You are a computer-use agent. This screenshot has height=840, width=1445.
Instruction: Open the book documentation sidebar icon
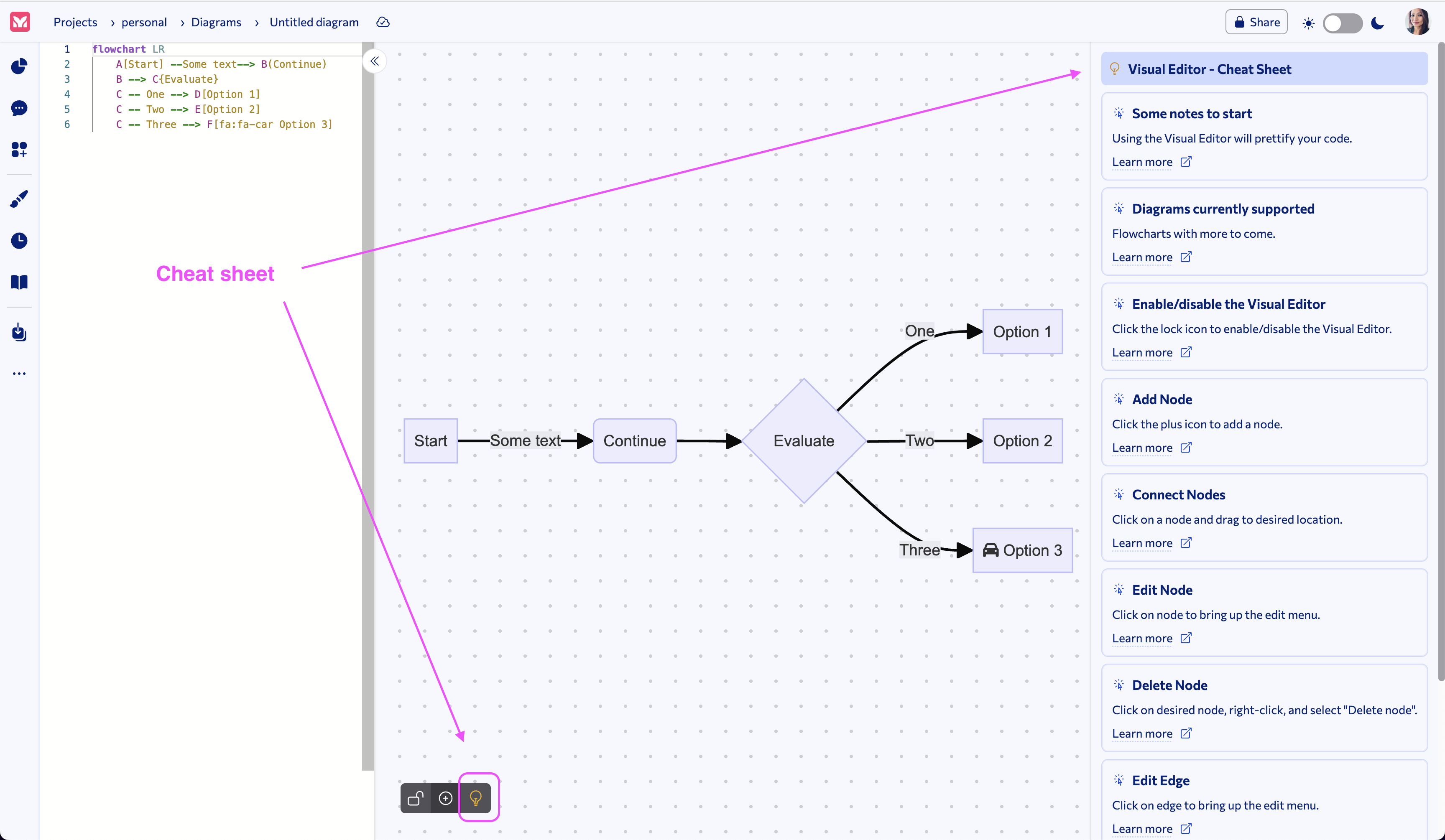pos(20,282)
